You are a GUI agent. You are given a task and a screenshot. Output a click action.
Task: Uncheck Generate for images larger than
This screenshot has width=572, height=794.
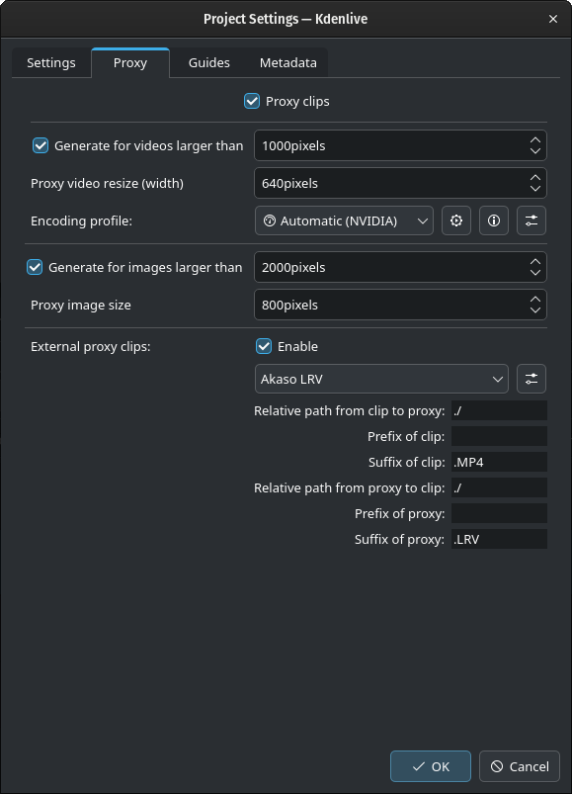[x=34, y=267]
